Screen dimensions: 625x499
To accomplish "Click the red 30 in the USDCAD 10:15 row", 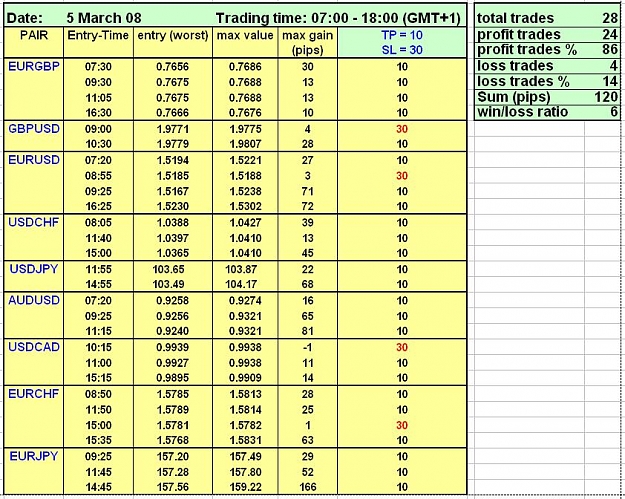I will (402, 347).
